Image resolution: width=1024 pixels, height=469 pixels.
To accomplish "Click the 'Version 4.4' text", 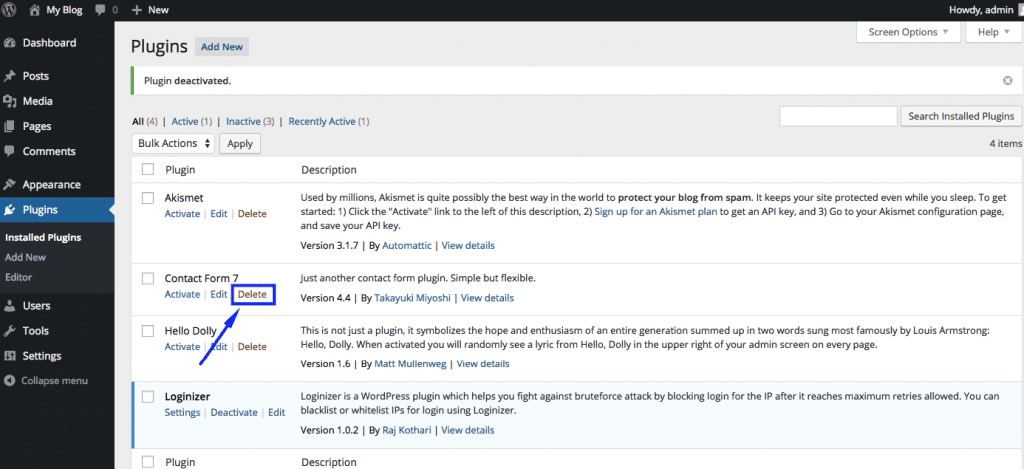I will coord(325,298).
